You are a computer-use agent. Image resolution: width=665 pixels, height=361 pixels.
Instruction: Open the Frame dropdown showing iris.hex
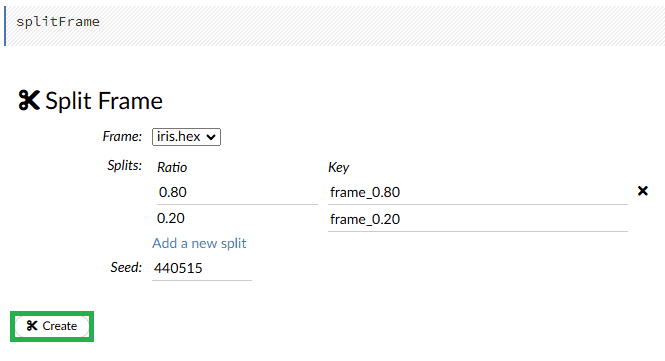186,137
